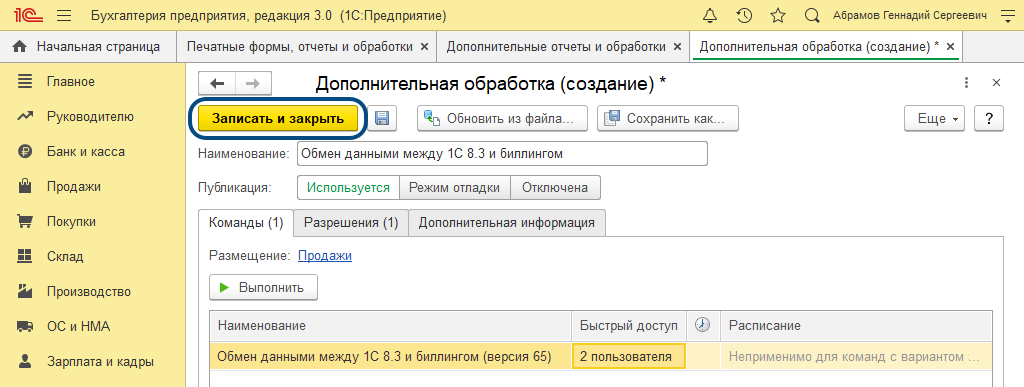Image resolution: width=1024 pixels, height=387 pixels.
Task: Switch to Разрешения (1) tab
Action: coord(351,223)
